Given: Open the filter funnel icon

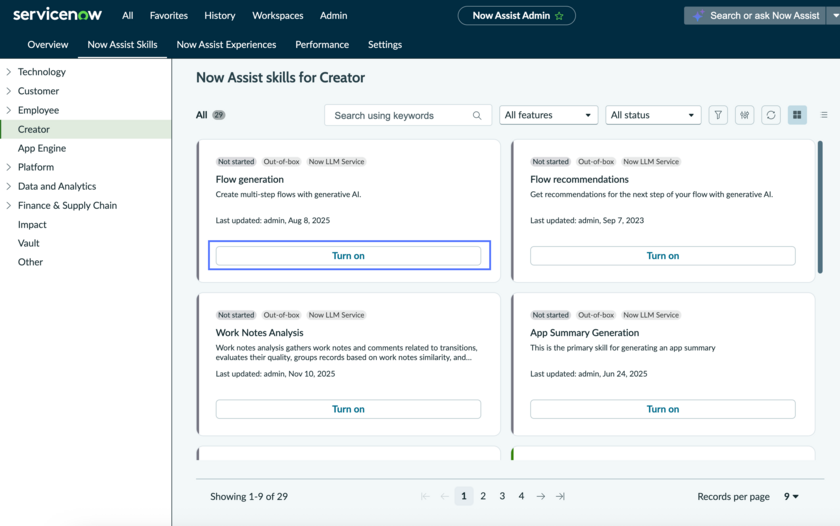Looking at the screenshot, I should (718, 115).
